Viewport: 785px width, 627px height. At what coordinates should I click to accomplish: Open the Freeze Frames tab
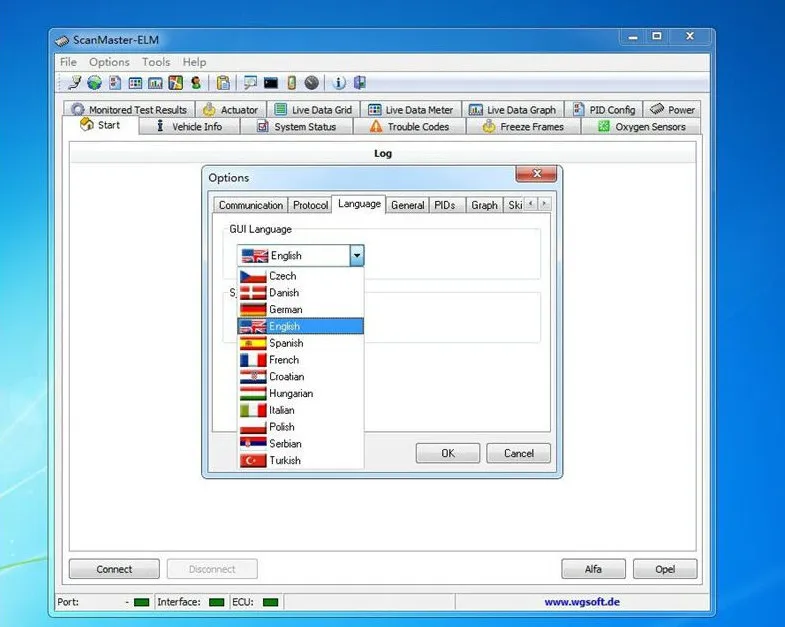[x=523, y=127]
